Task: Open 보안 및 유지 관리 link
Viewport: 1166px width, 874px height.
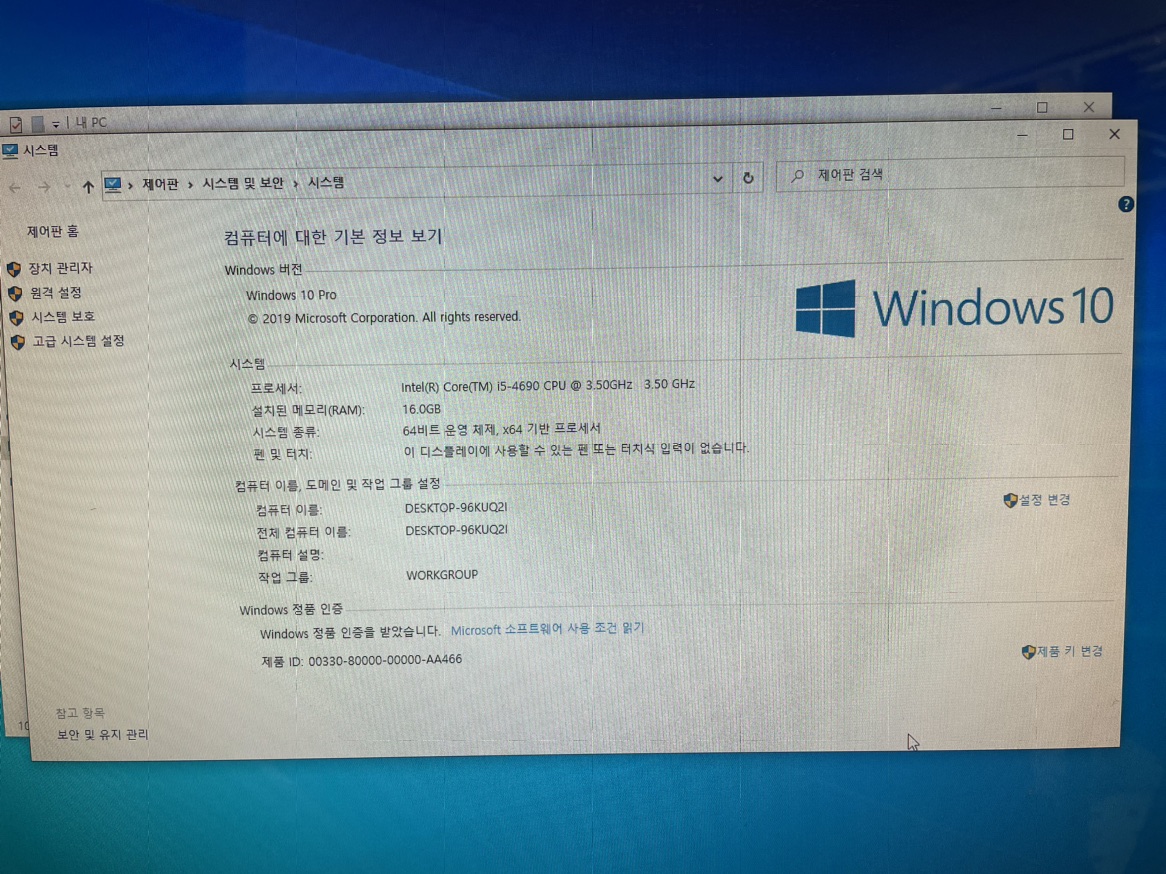Action: pyautogui.click(x=103, y=734)
